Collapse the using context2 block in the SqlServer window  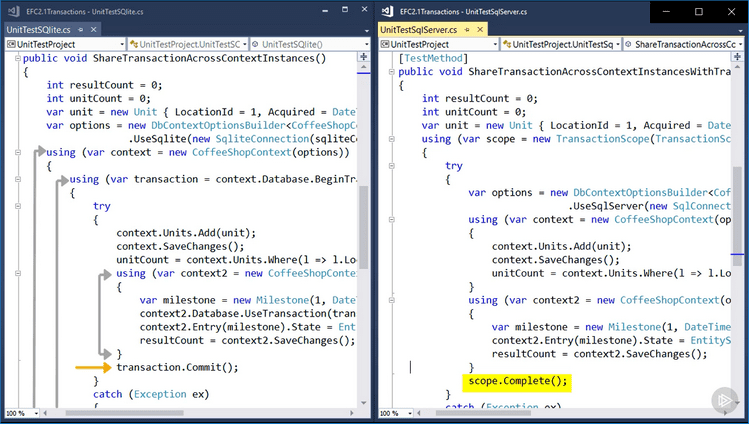392,300
